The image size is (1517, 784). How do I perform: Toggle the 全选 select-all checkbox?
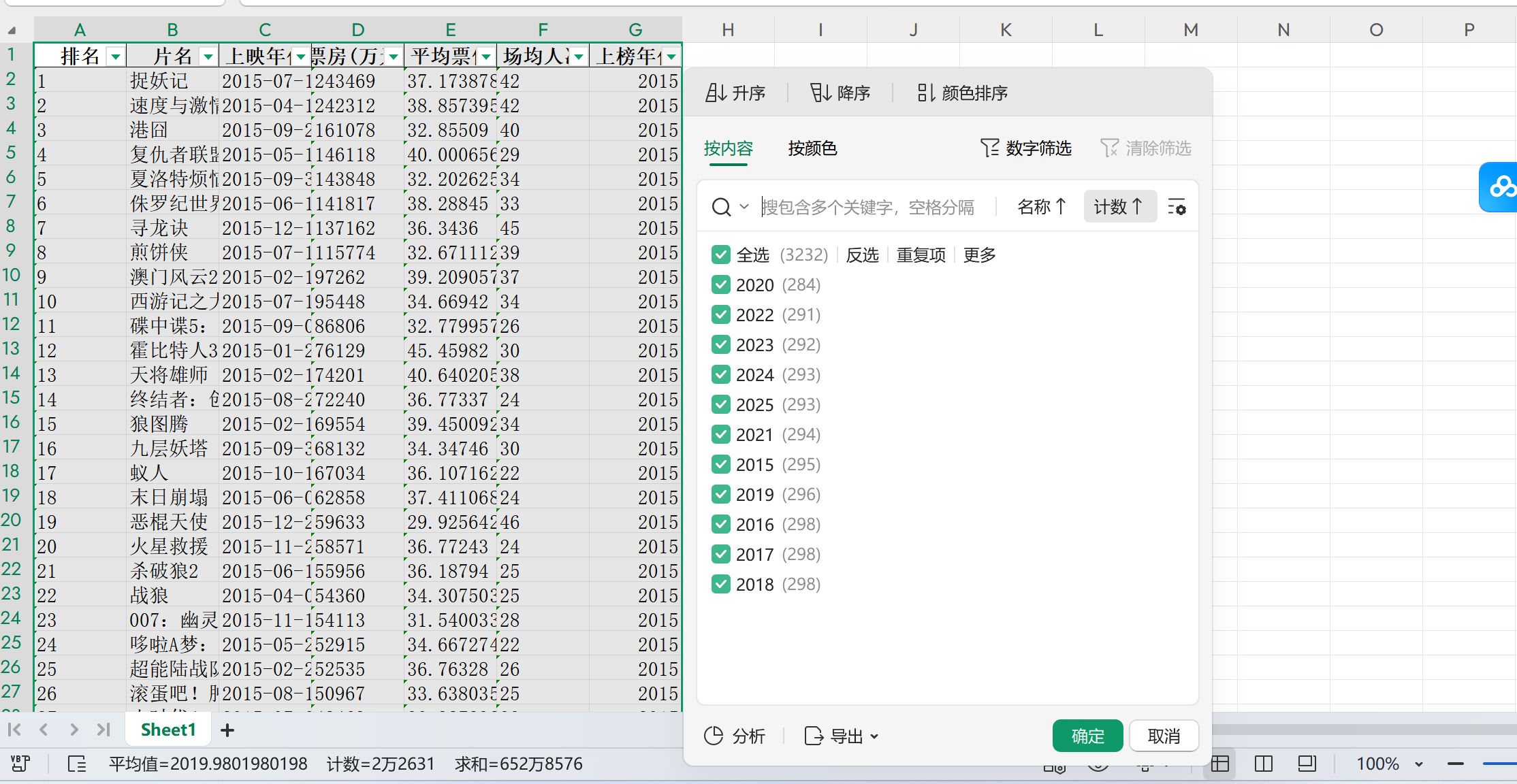721,255
